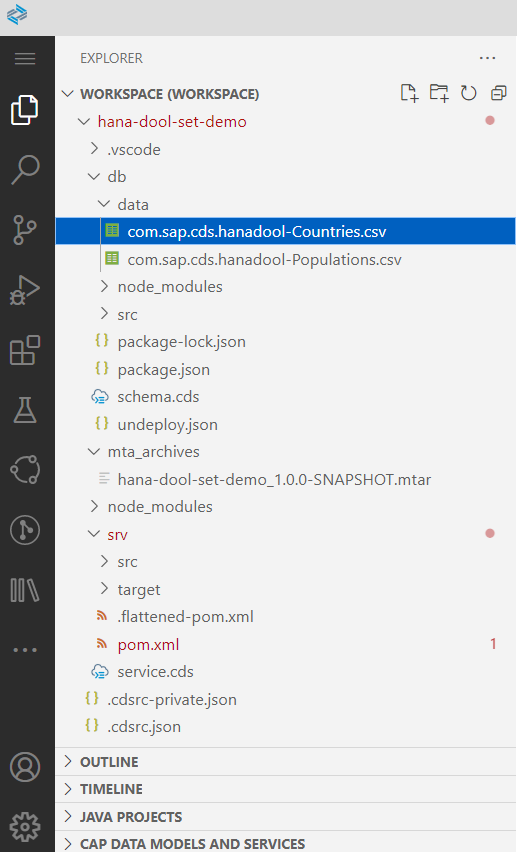Expand the root-level node_modules folder

pos(94,506)
